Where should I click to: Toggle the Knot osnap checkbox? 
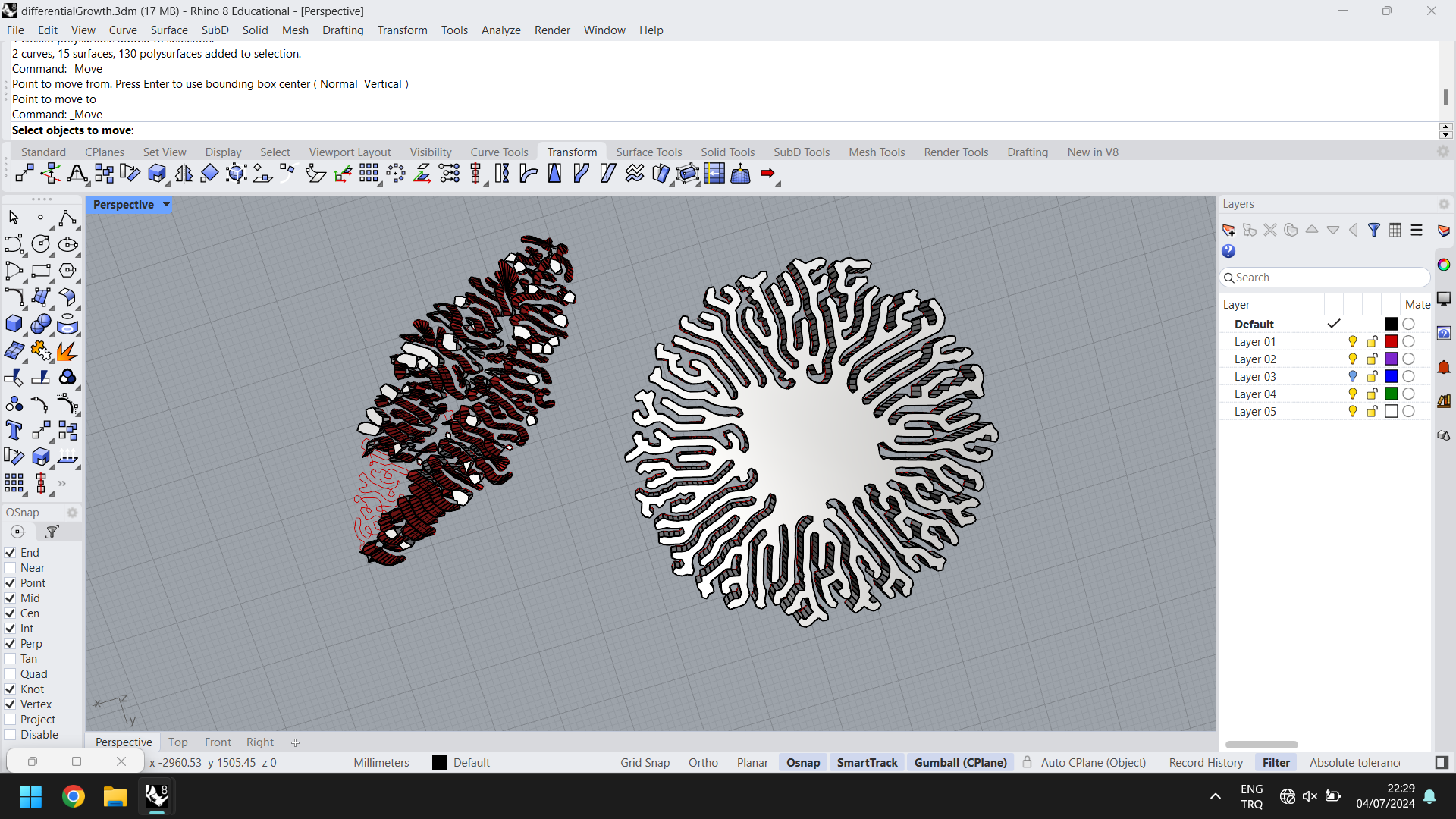tap(10, 689)
